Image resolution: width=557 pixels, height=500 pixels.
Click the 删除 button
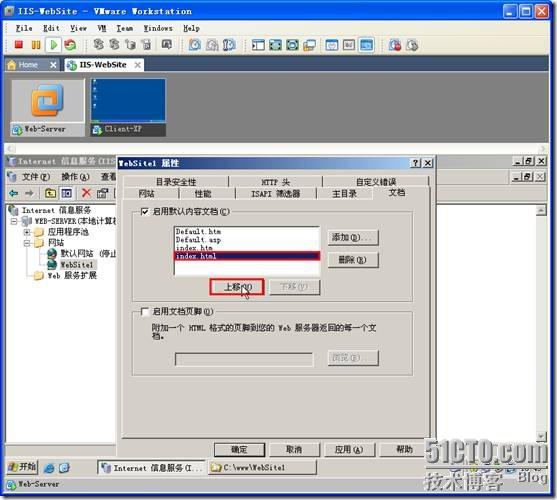pos(353,260)
